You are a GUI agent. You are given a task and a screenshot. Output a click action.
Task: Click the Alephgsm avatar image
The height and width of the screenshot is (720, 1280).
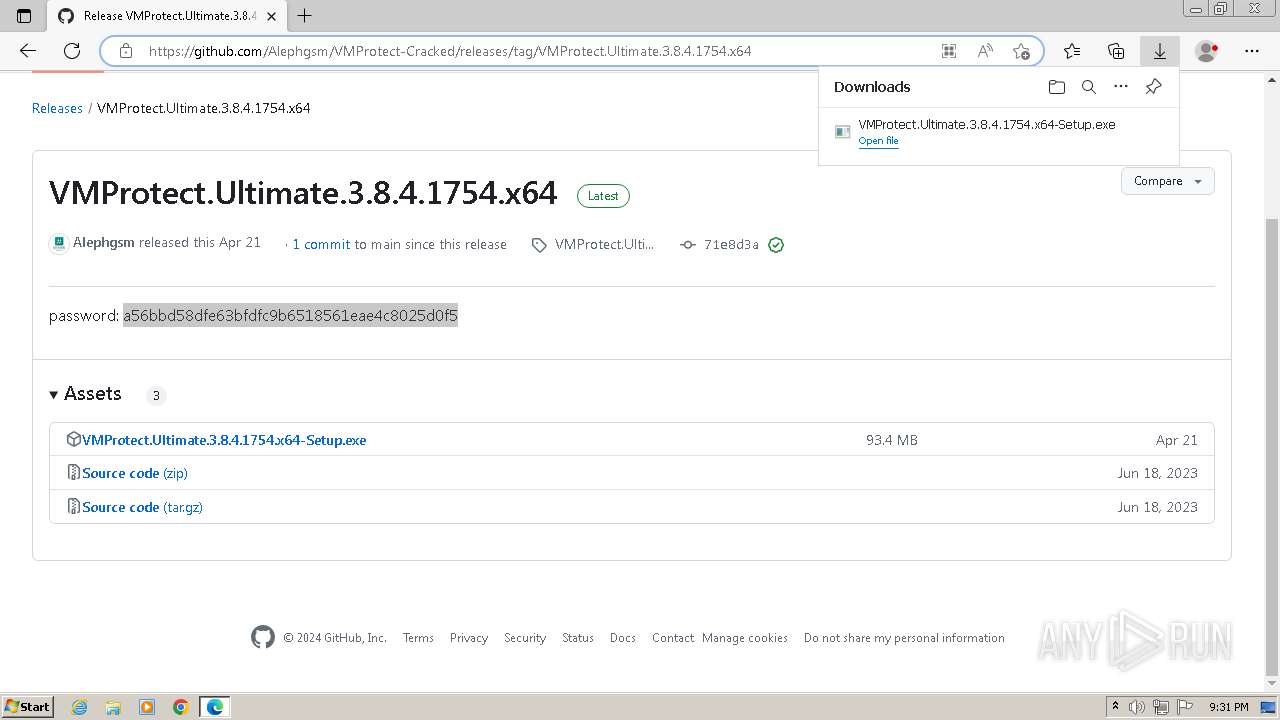point(59,243)
